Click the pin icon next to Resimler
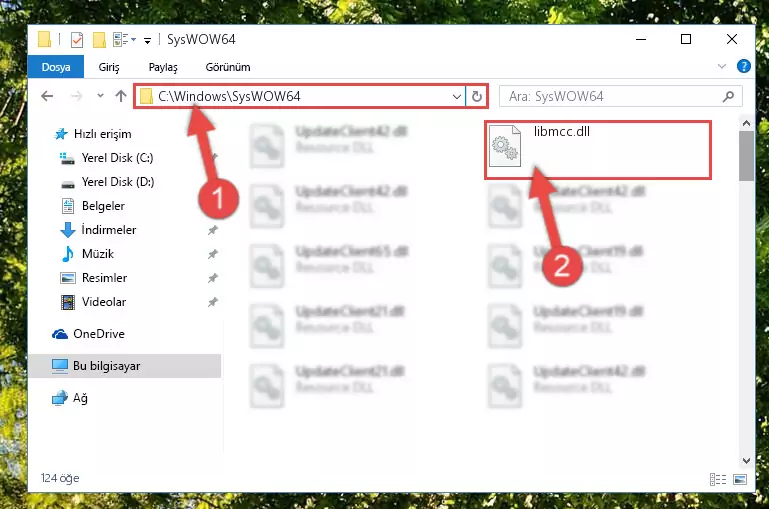The width and height of the screenshot is (769, 509). [212, 278]
